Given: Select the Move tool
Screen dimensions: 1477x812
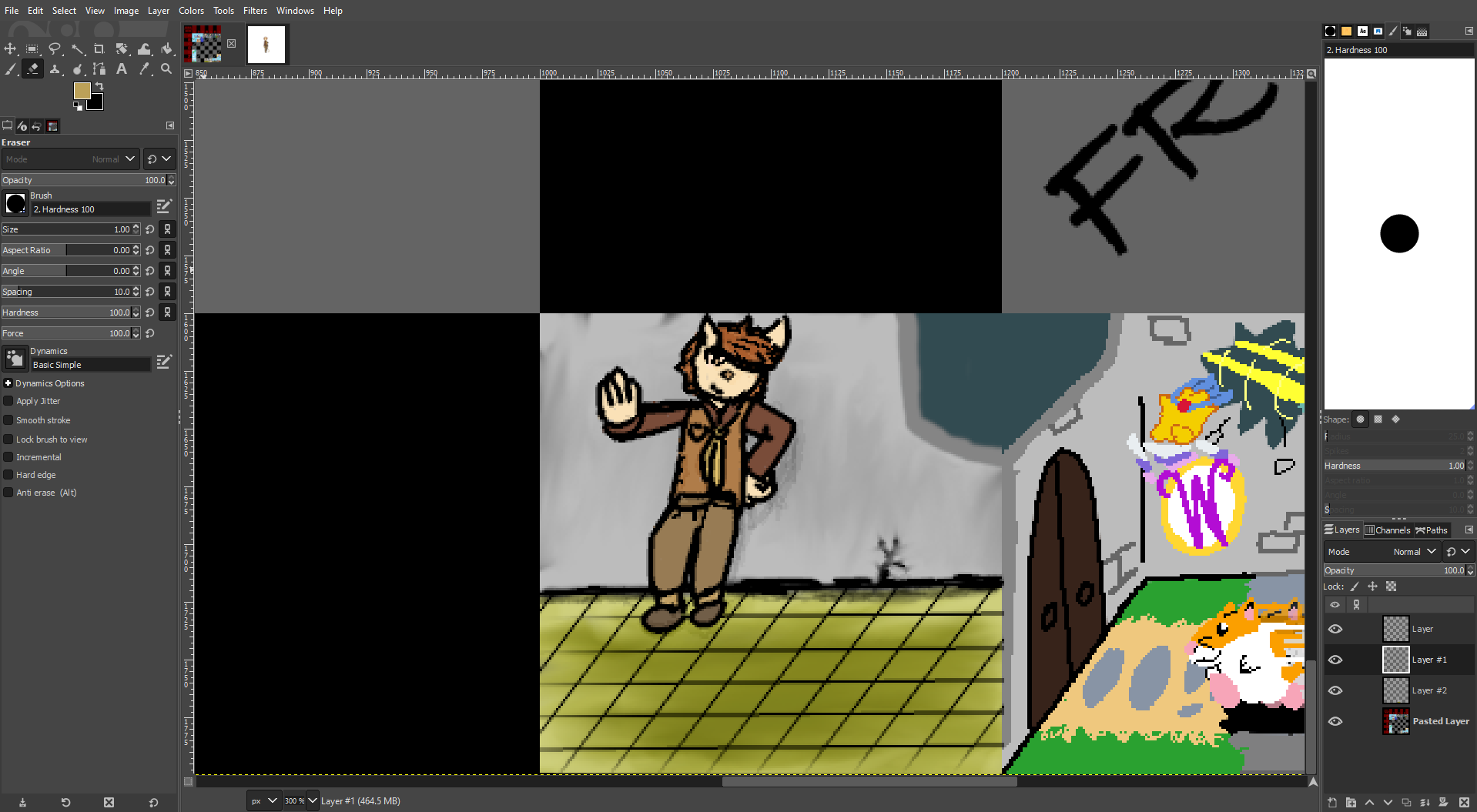Looking at the screenshot, I should (x=10, y=49).
